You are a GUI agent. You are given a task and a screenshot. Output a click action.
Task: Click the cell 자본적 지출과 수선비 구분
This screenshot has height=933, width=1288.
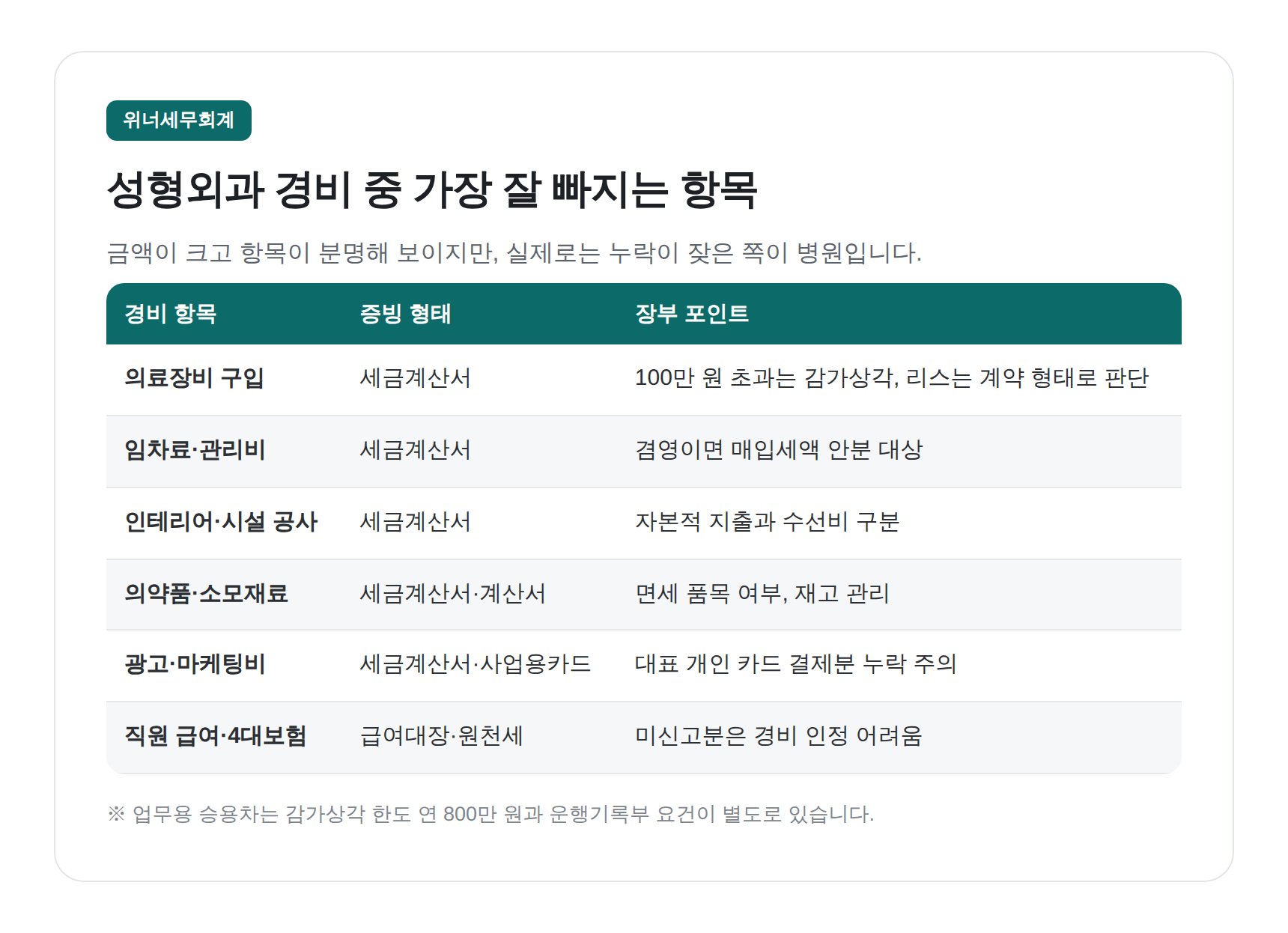[x=767, y=522]
